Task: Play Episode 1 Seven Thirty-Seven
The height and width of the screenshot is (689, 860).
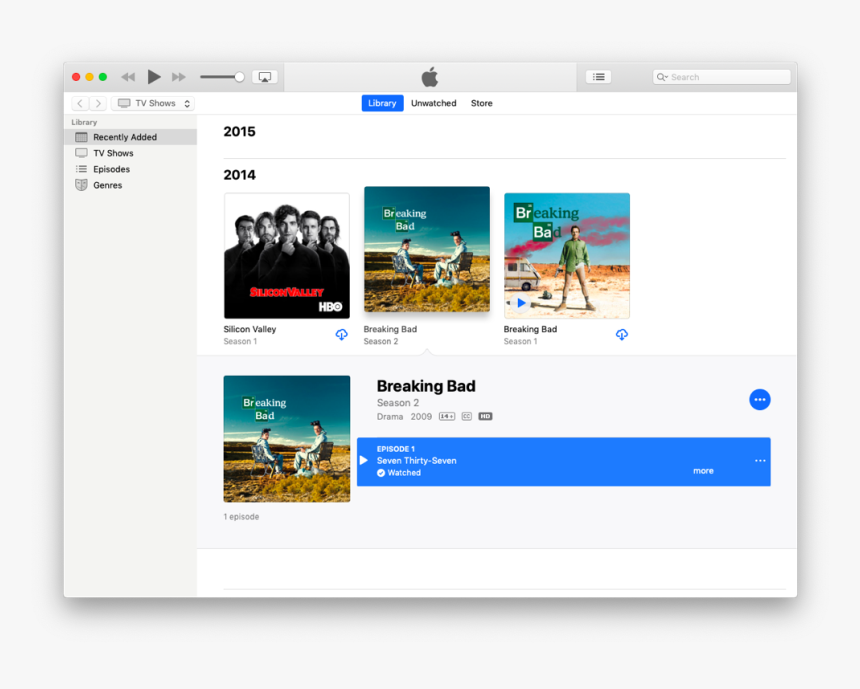Action: 364,460
